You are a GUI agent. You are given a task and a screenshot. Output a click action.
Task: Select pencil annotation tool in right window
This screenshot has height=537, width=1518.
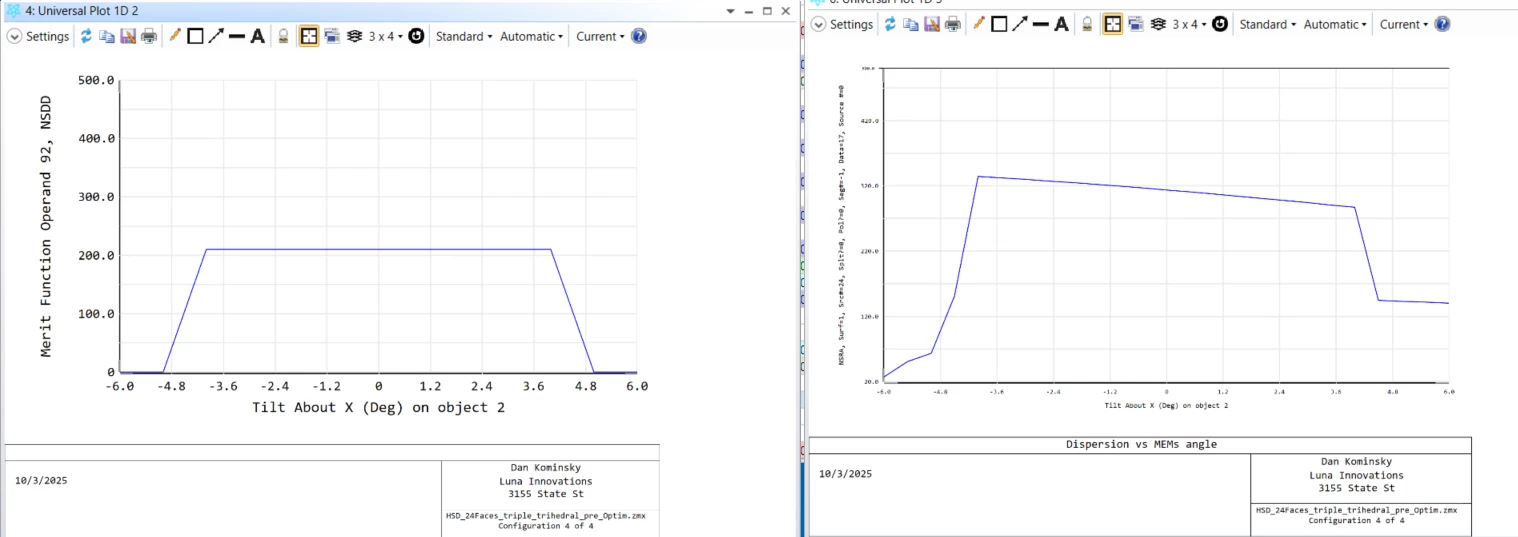coord(979,24)
